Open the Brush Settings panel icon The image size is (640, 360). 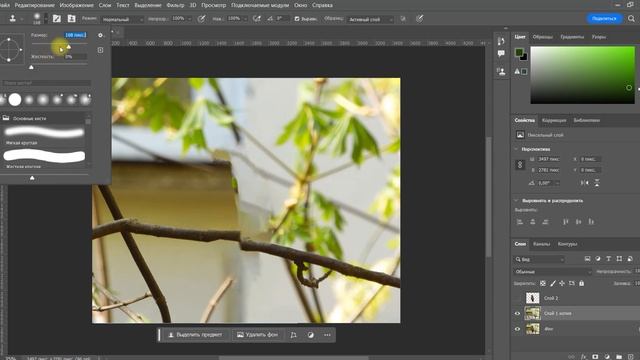point(57,19)
